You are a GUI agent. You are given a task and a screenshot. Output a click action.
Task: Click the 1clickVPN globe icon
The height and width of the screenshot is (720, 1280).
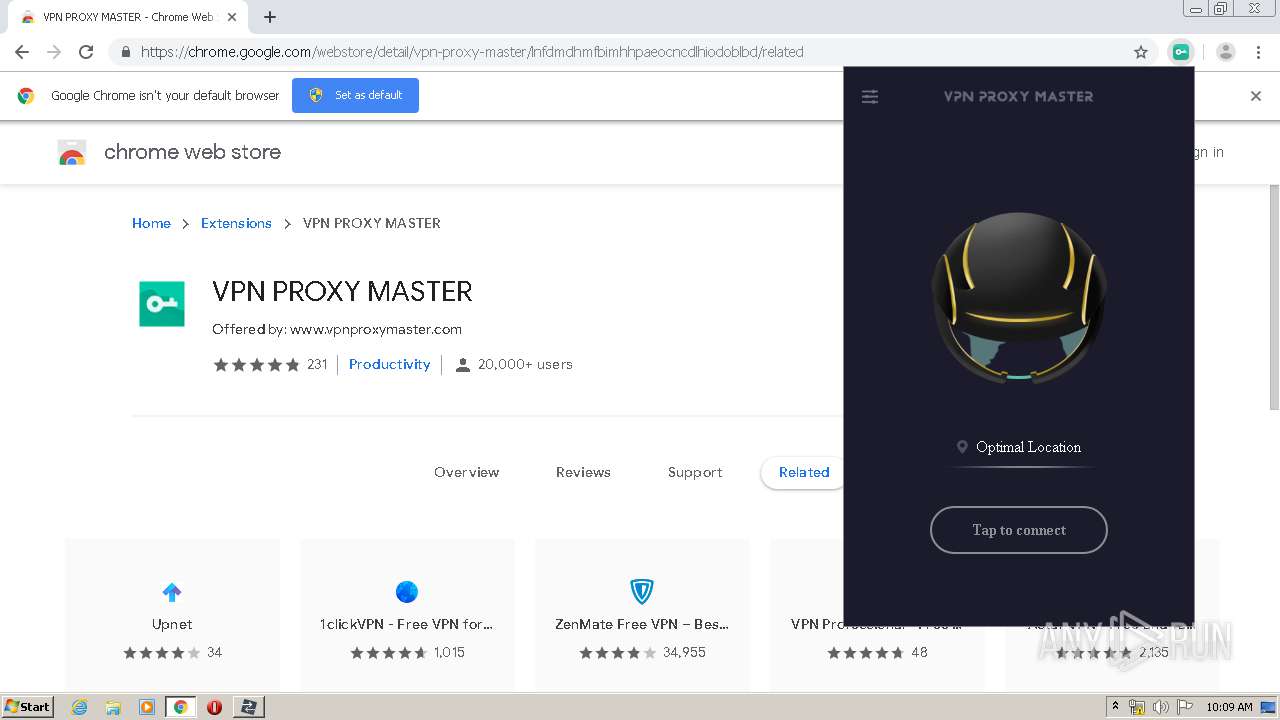[x=407, y=592]
